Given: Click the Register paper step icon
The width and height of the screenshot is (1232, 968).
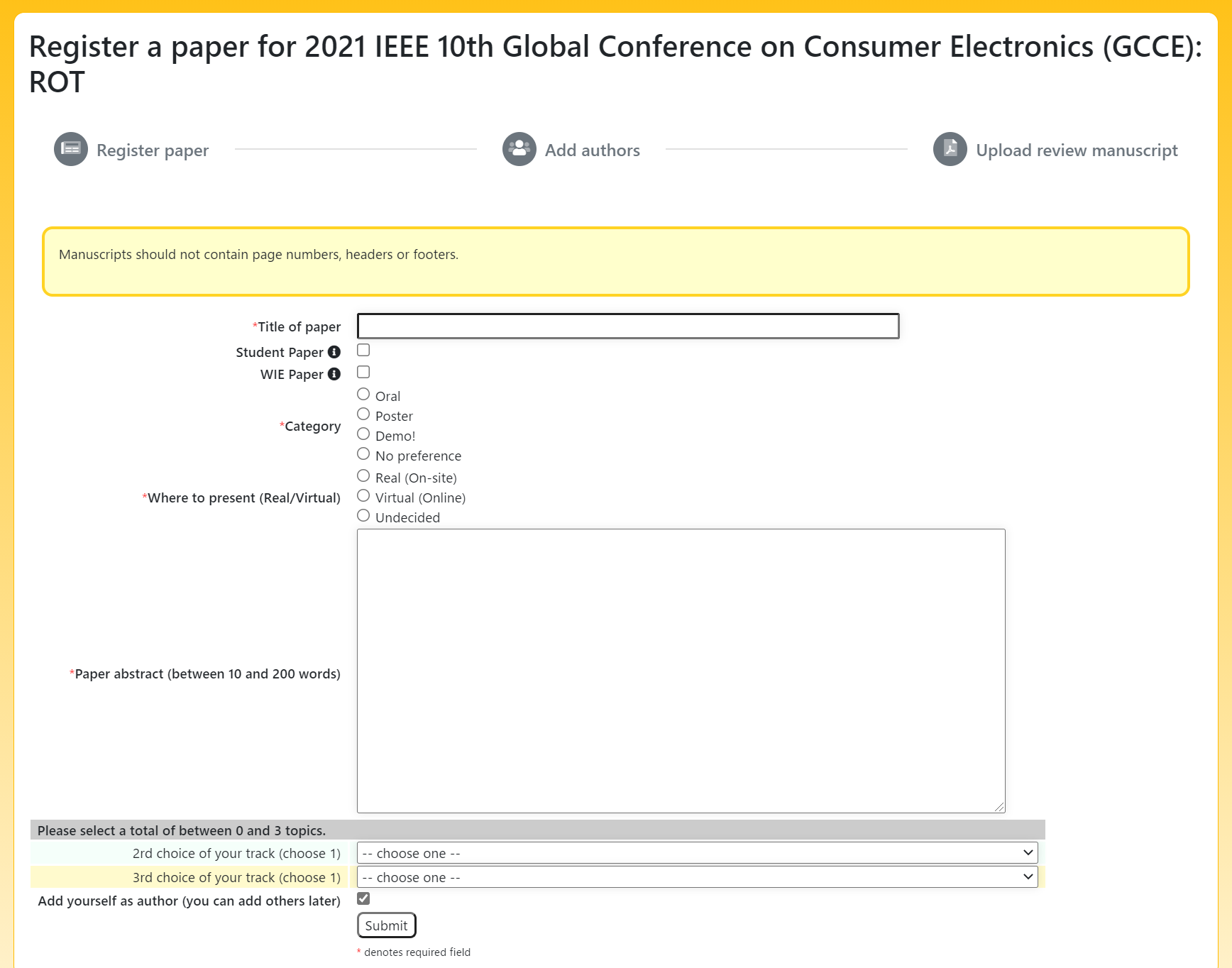Looking at the screenshot, I should click(71, 149).
